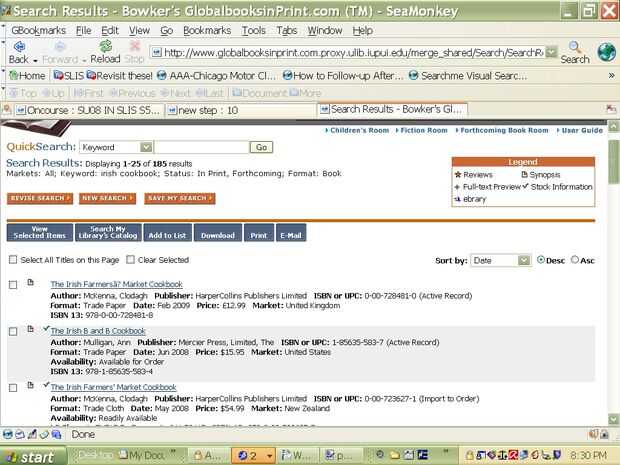
Task: Click the SeaMonkey globe throbber icon
Action: click(606, 52)
